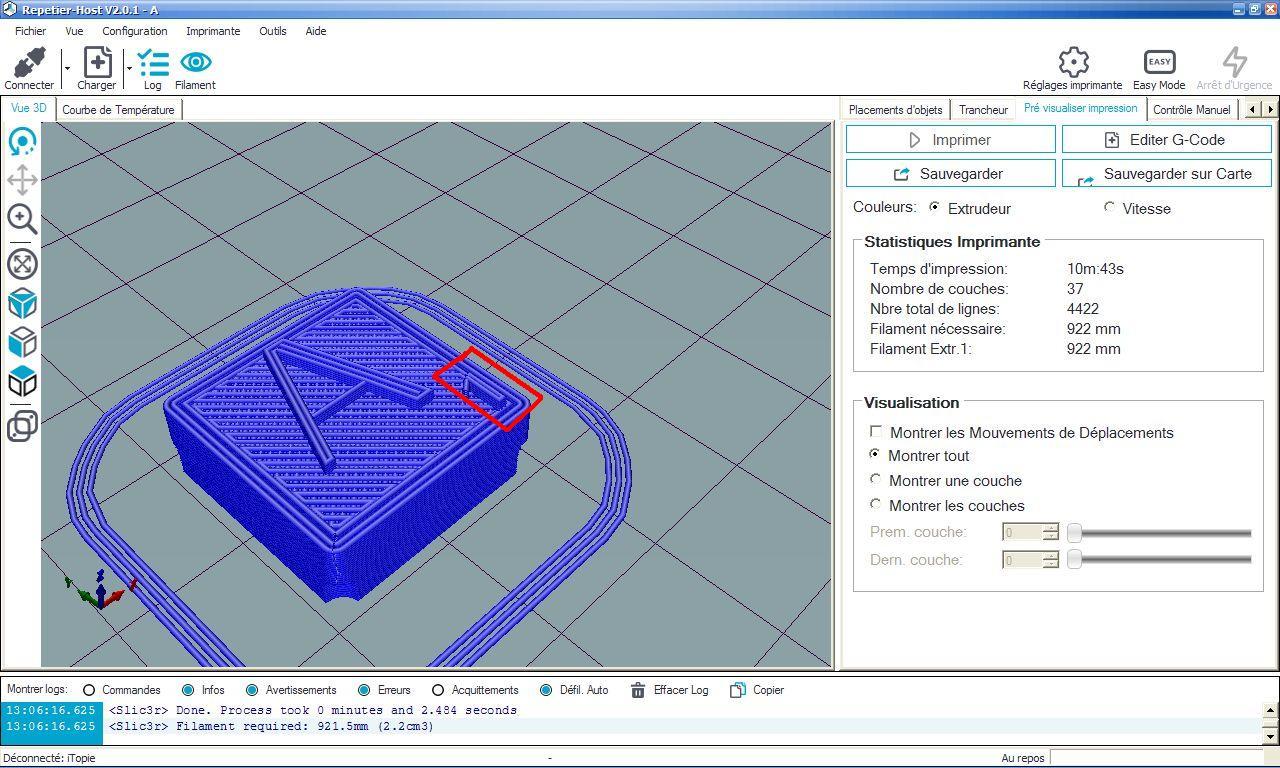
Task: Enable Montrer les Mouvements de Déplacements
Action: pyautogui.click(x=876, y=432)
